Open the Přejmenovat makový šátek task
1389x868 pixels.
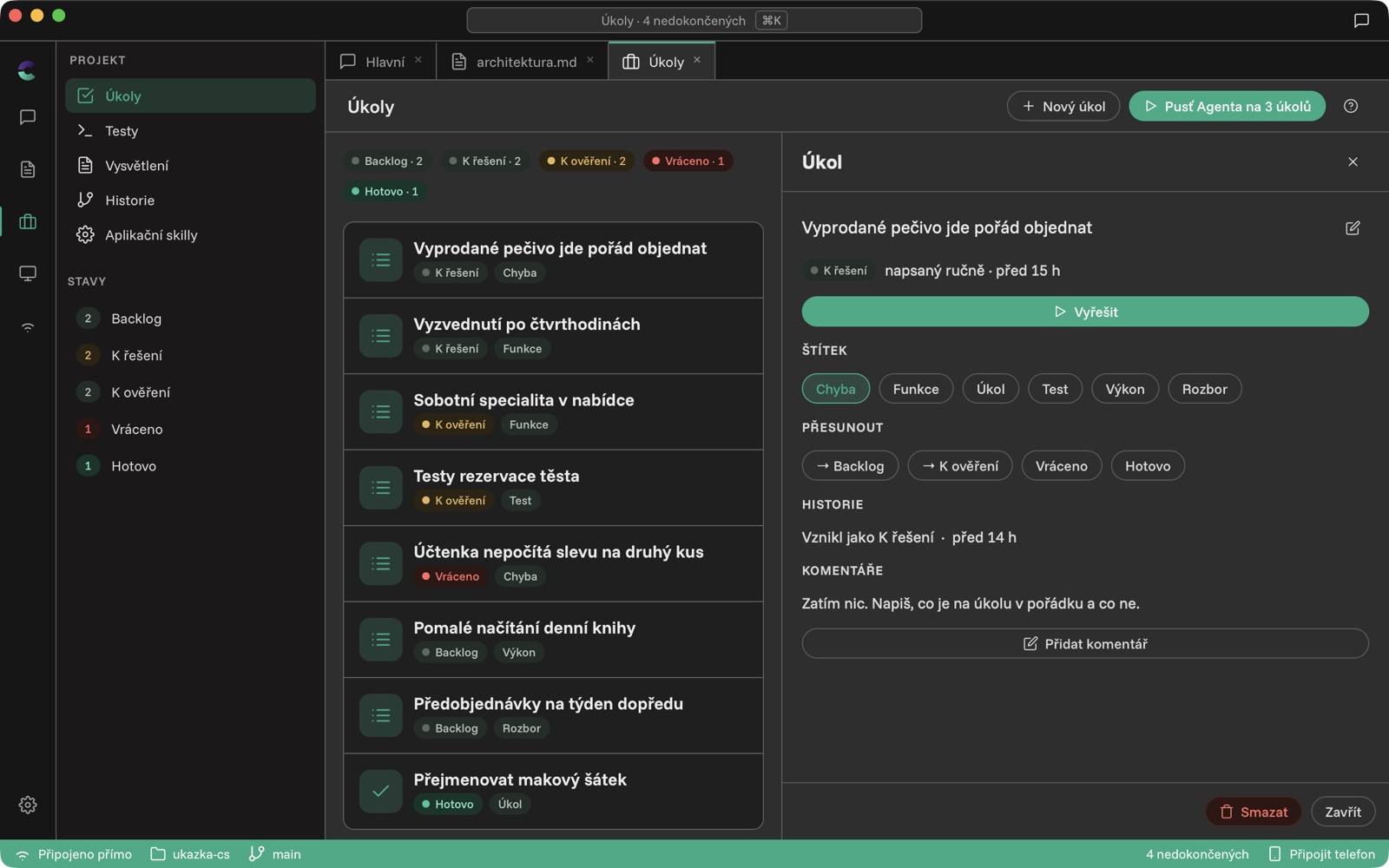553,791
